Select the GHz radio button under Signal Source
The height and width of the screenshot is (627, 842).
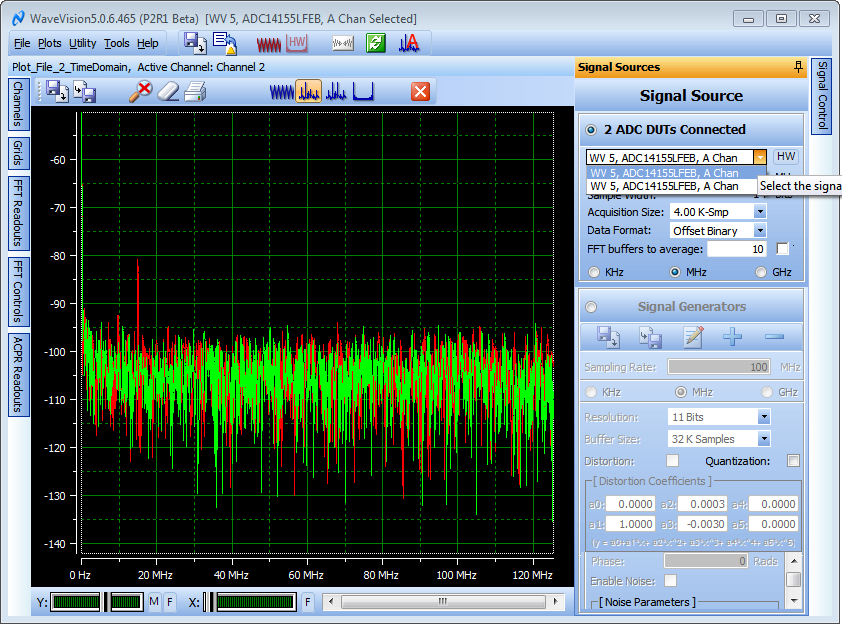762,272
